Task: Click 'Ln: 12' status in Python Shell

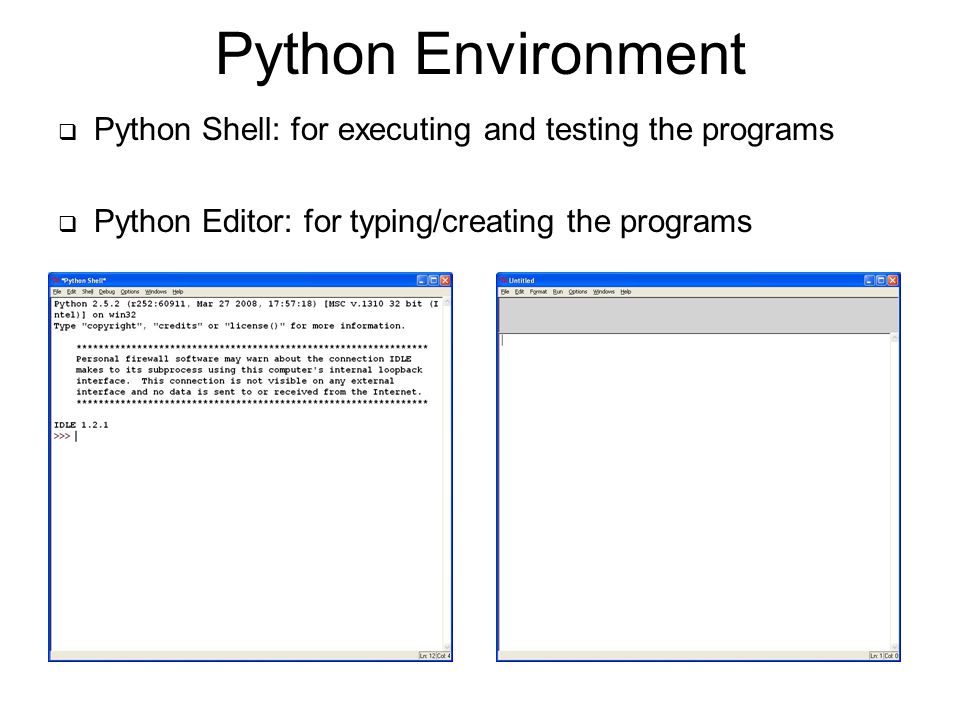Action: click(x=427, y=656)
